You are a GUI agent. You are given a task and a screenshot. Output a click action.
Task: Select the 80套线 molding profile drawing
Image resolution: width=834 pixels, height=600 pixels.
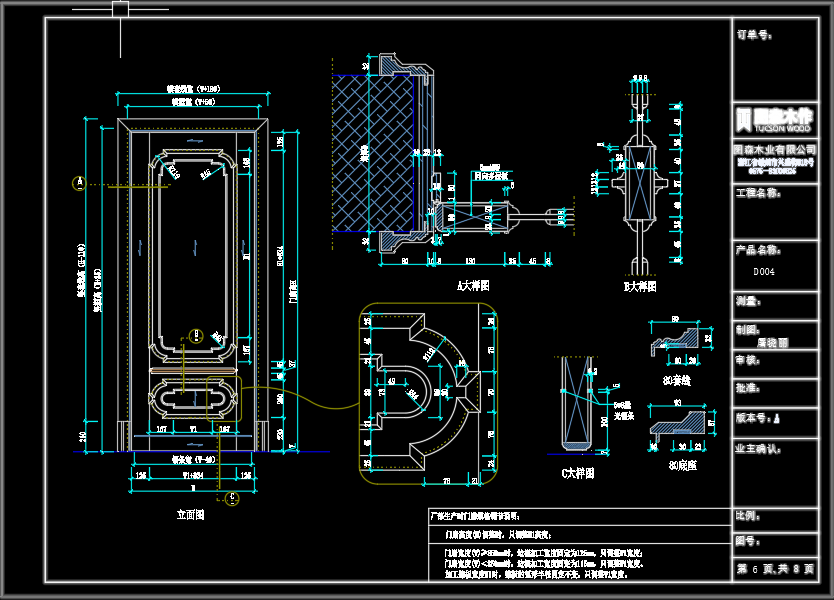click(x=677, y=340)
